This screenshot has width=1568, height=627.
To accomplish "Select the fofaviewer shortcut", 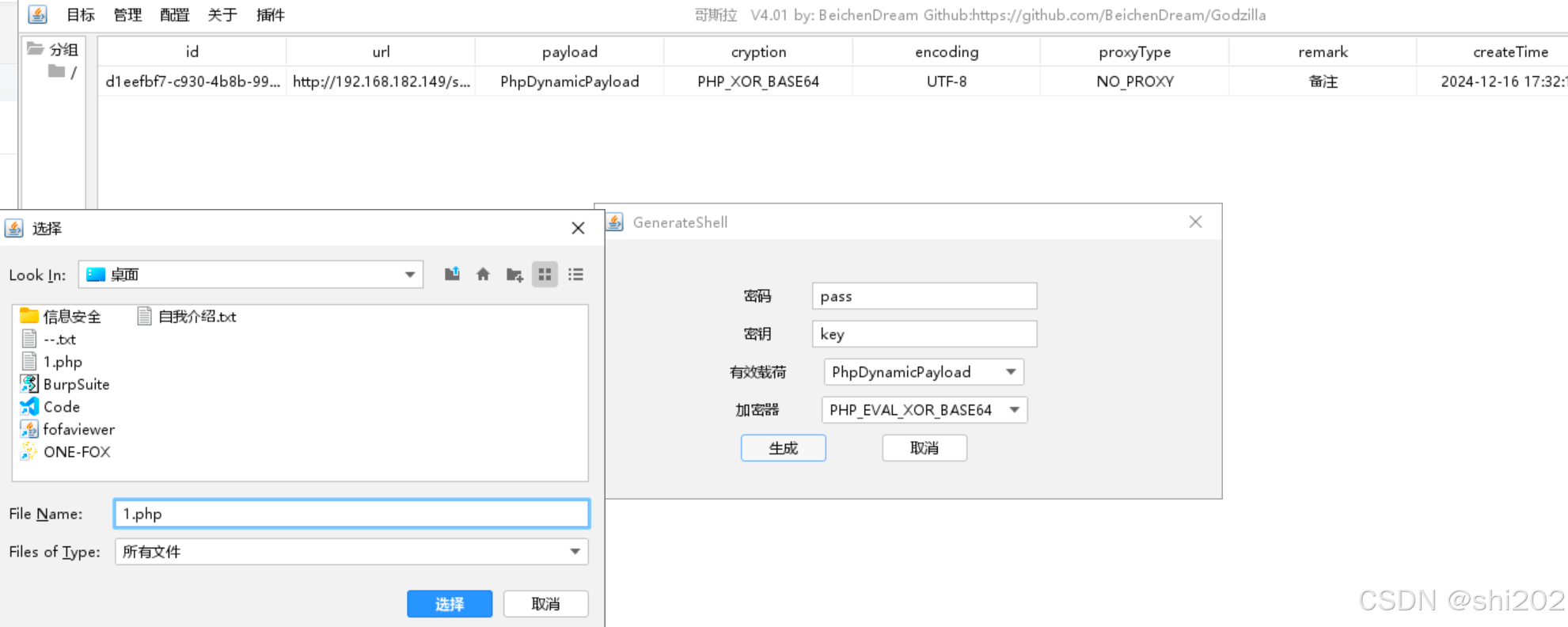I will pyautogui.click(x=67, y=430).
